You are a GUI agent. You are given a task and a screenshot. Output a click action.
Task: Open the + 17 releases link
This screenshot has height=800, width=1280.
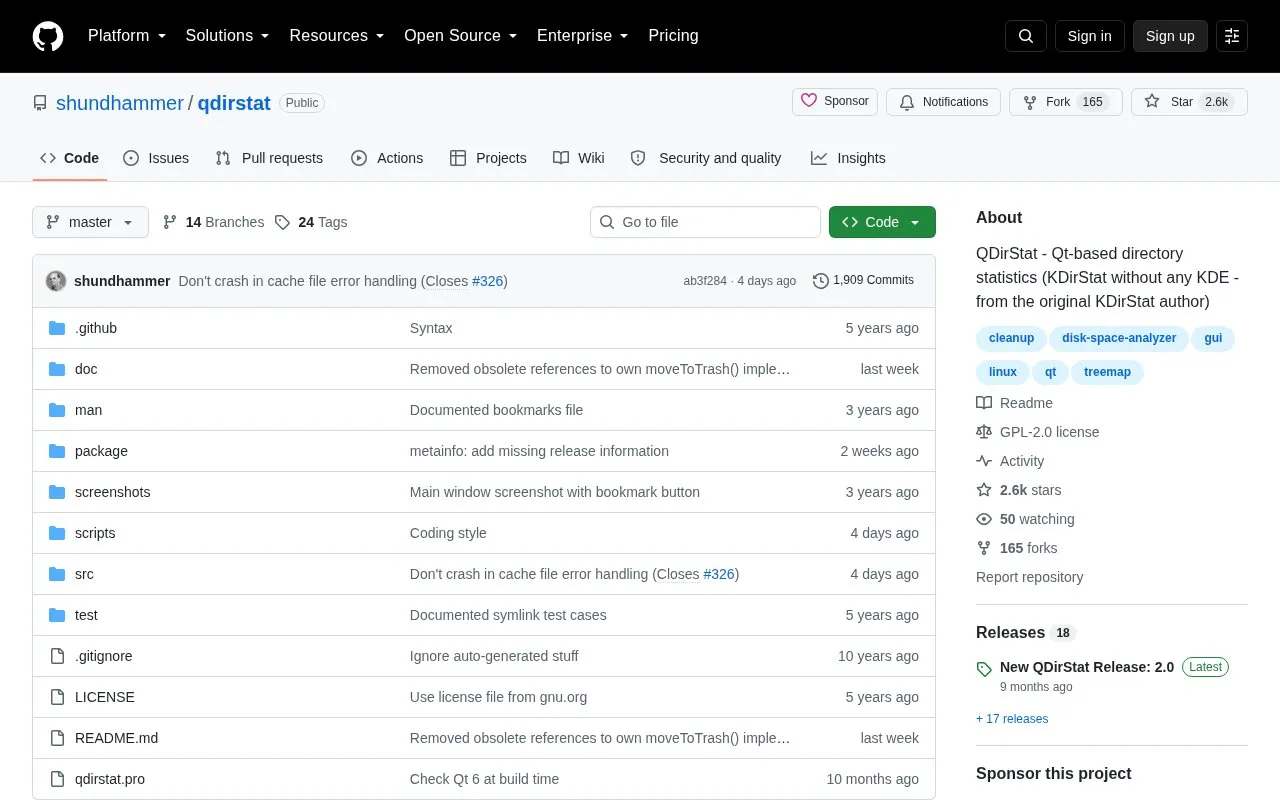pyautogui.click(x=1012, y=719)
